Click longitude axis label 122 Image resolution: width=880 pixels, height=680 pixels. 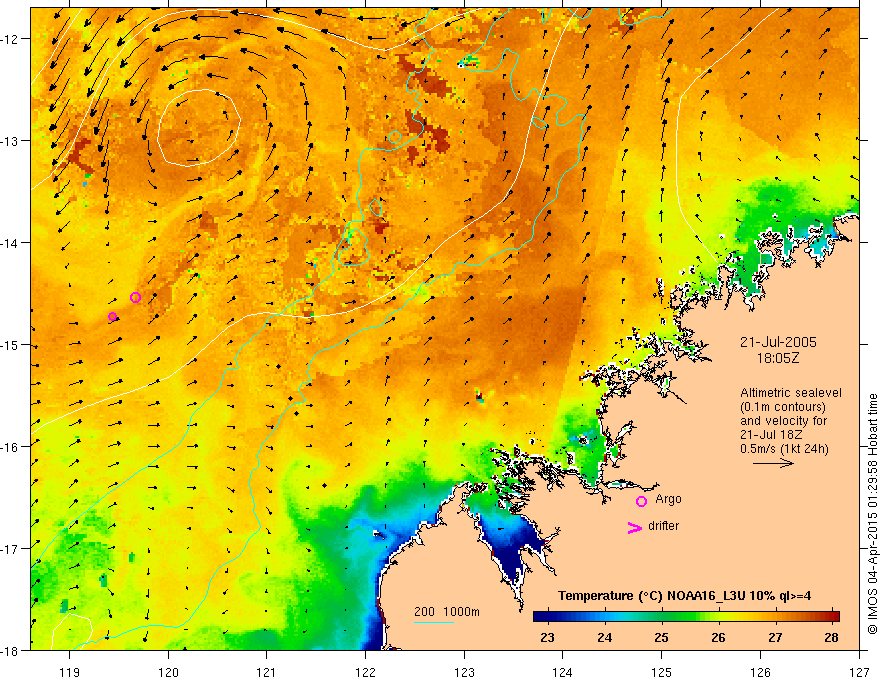coord(365,672)
